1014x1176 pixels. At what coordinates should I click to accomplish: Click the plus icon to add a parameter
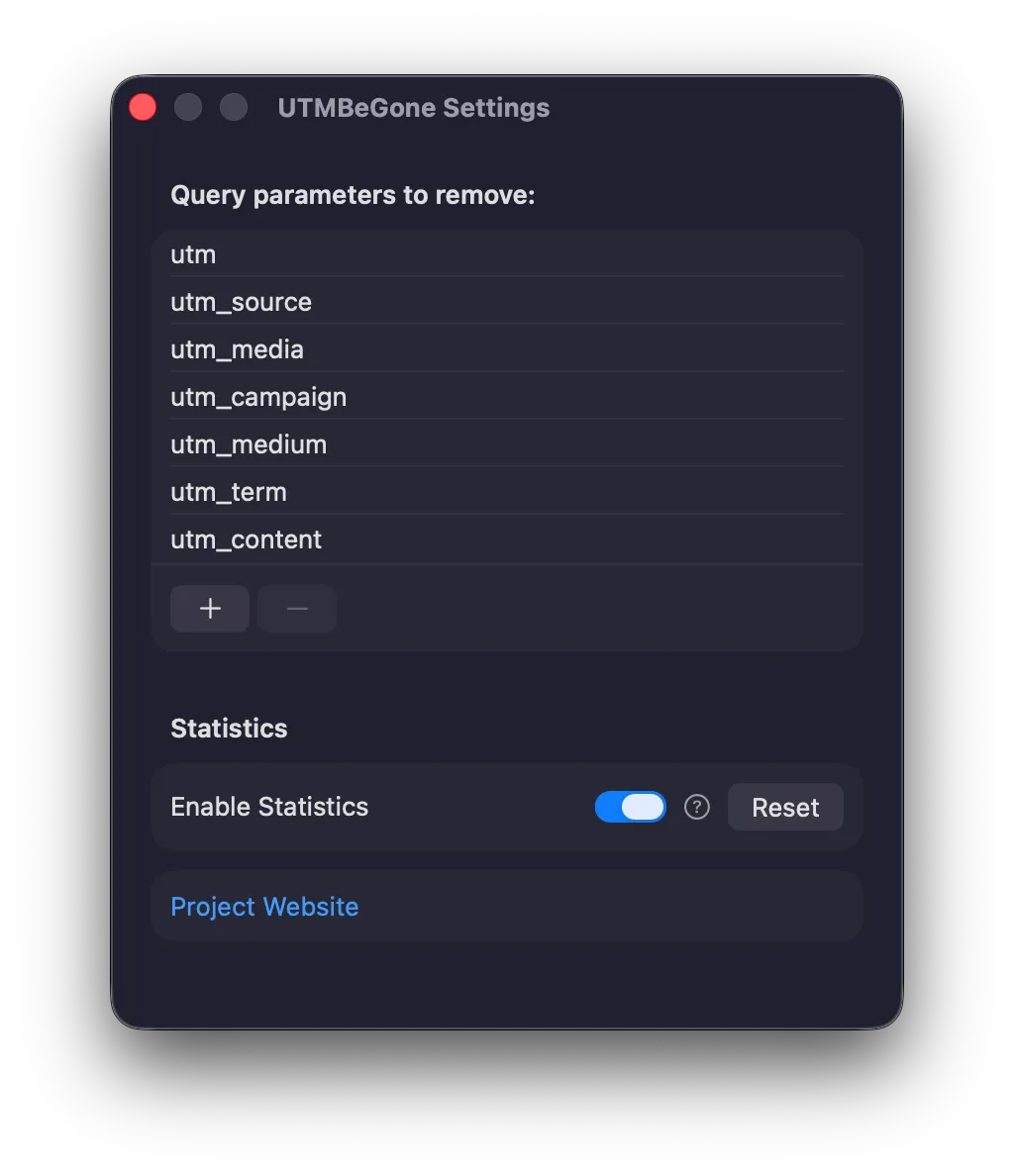209,608
